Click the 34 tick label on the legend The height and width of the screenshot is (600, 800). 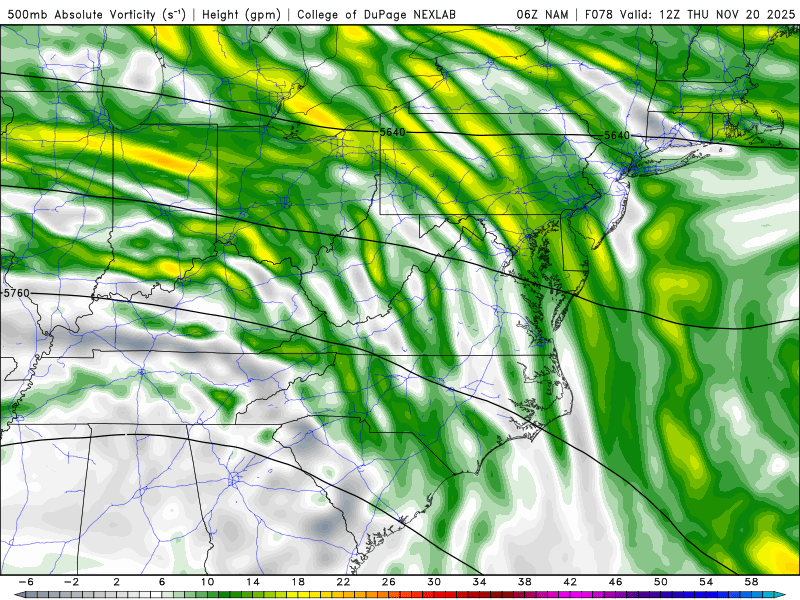coord(479,582)
